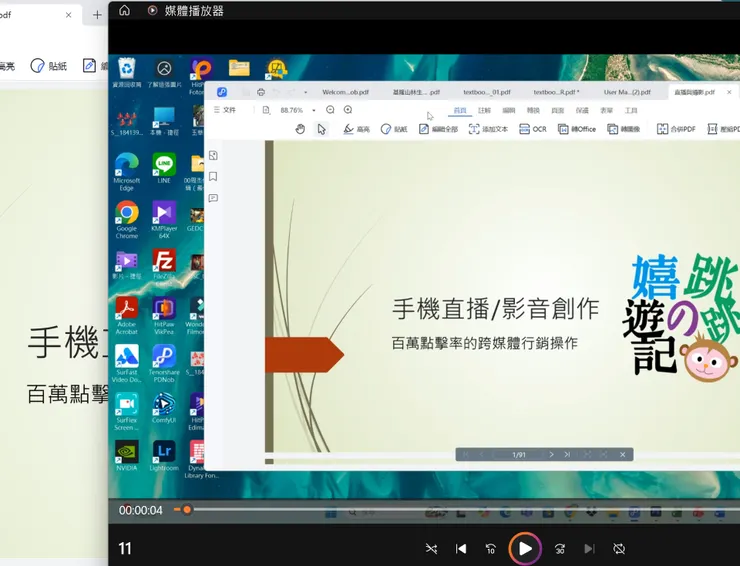Open NVIDIA desktop shortcut
This screenshot has height=566, width=740.
pos(126,456)
